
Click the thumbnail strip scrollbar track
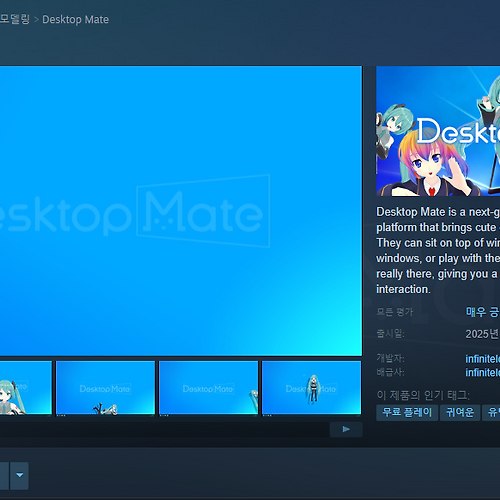coord(165,429)
